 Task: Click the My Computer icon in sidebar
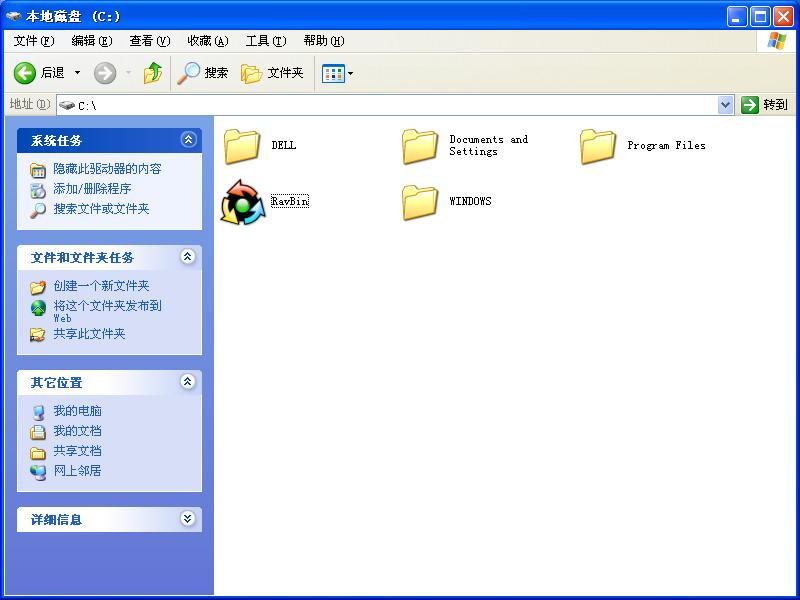point(38,412)
